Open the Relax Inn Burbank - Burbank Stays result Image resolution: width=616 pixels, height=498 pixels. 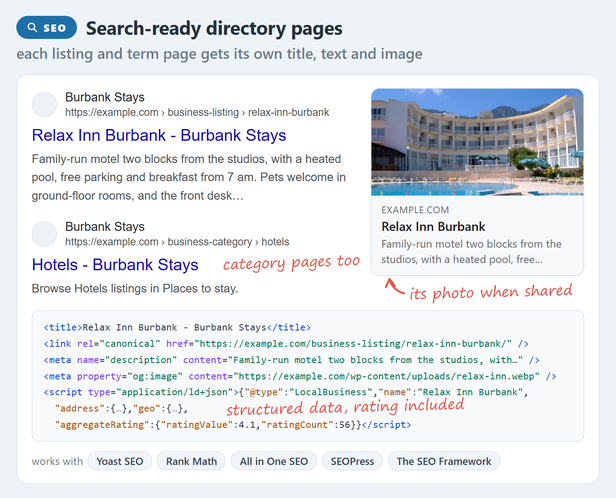(159, 135)
